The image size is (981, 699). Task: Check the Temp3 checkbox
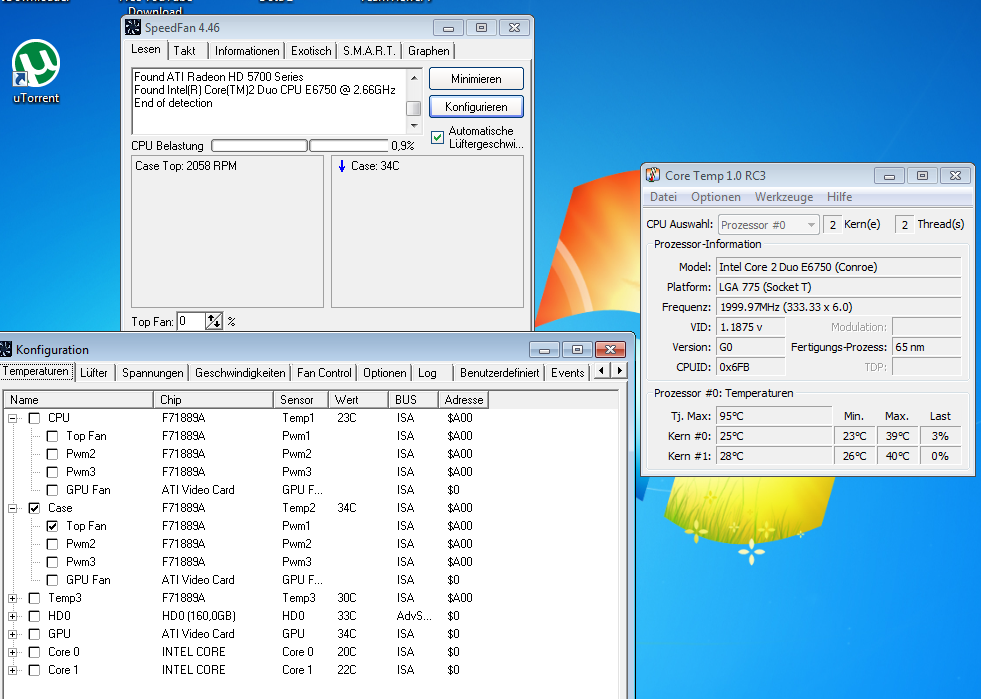click(34, 598)
